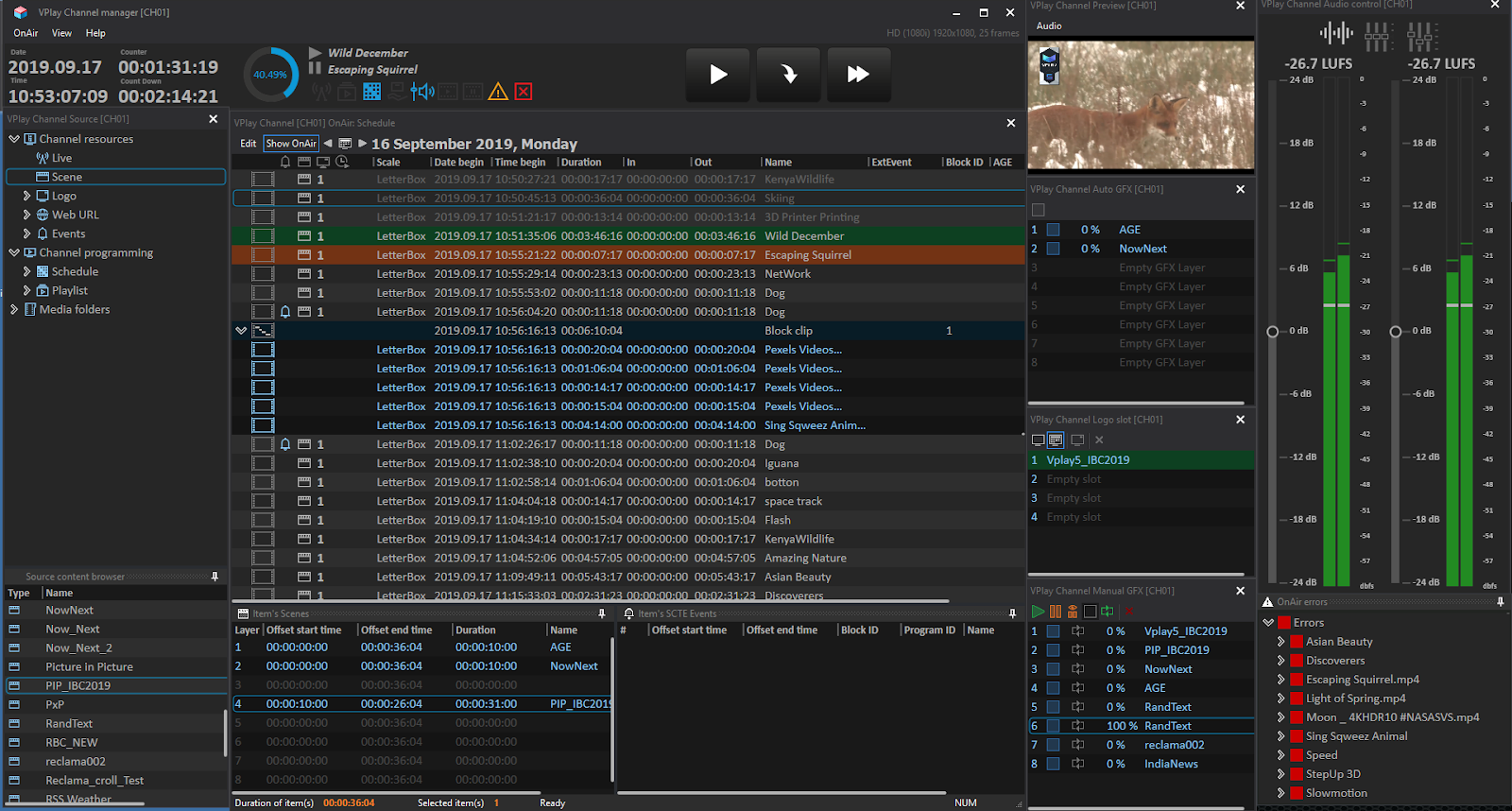Open the OnAir menu
The width and height of the screenshot is (1512, 811).
tap(26, 33)
